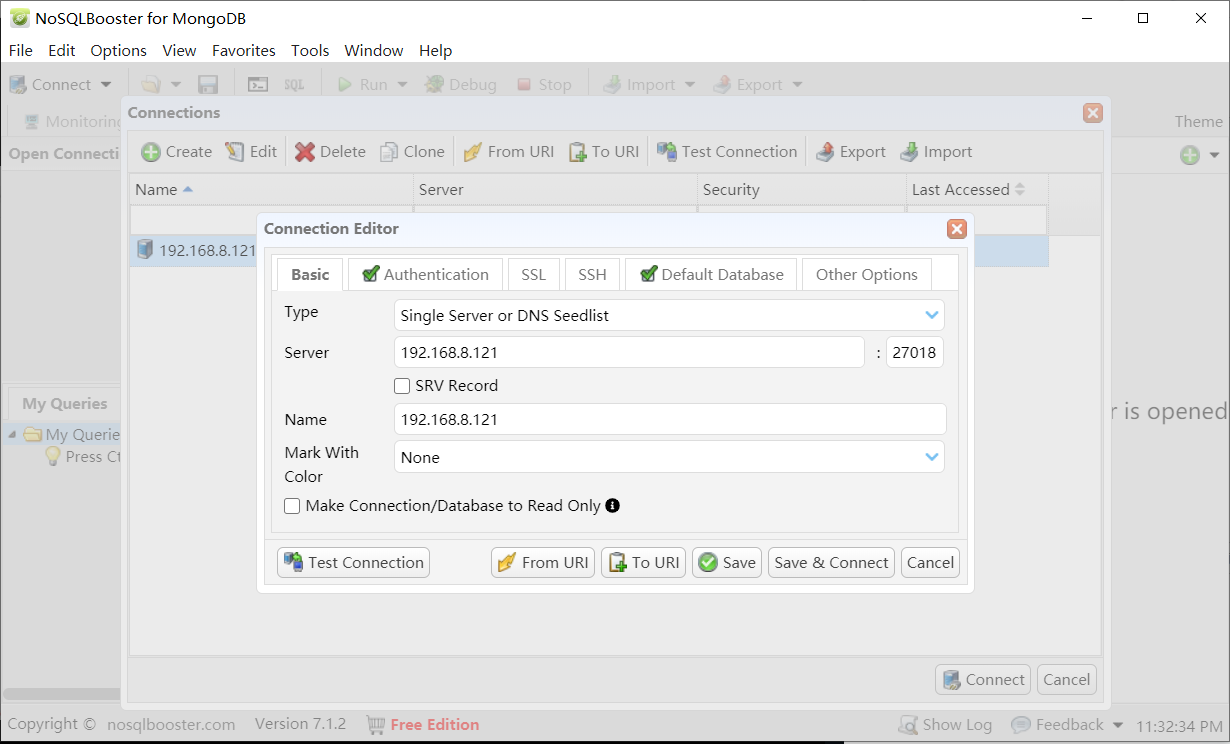The image size is (1230, 744).
Task: Click the read-only info icon
Action: click(613, 505)
